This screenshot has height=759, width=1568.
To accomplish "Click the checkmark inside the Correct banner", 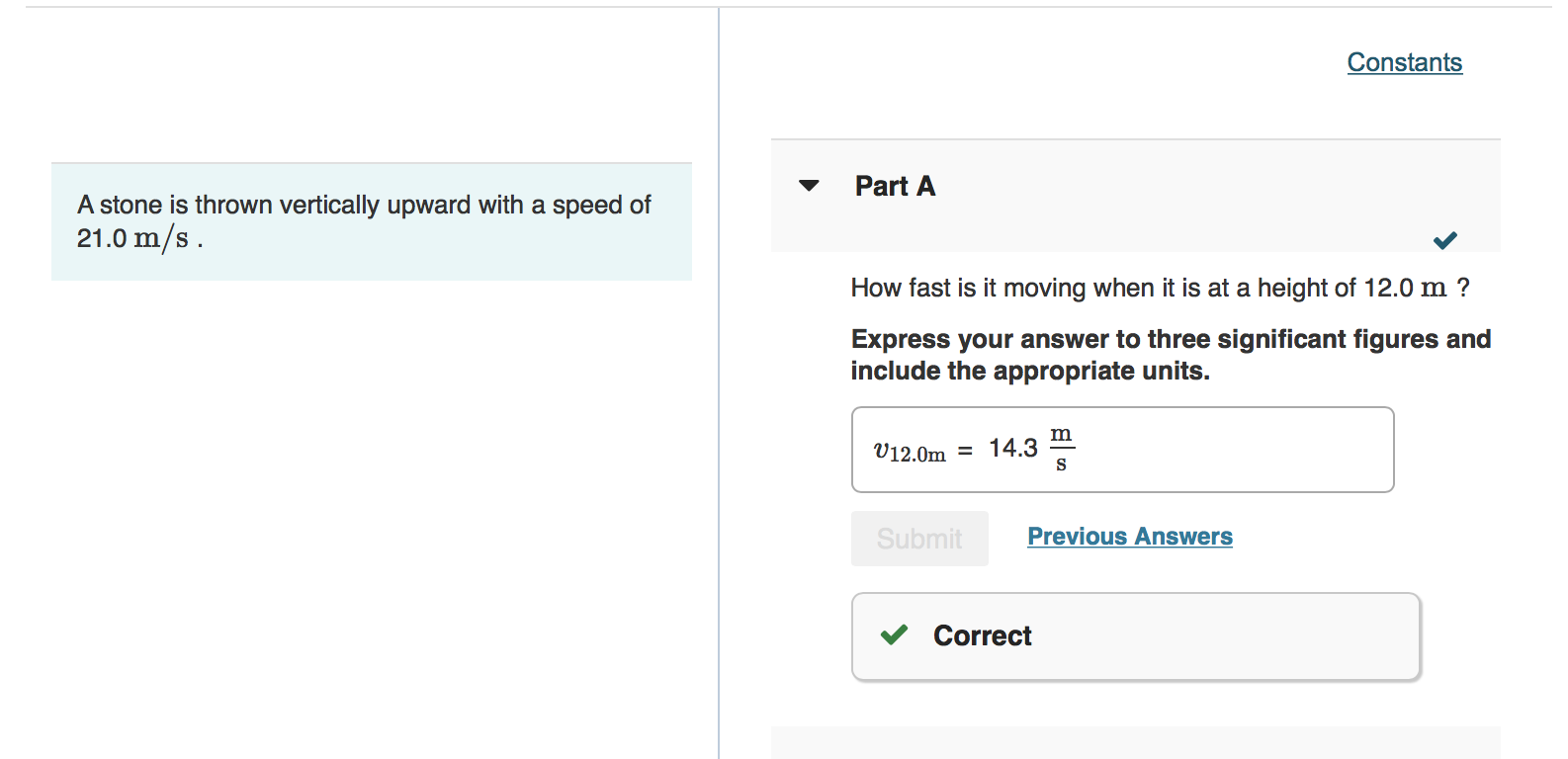I will tap(895, 636).
